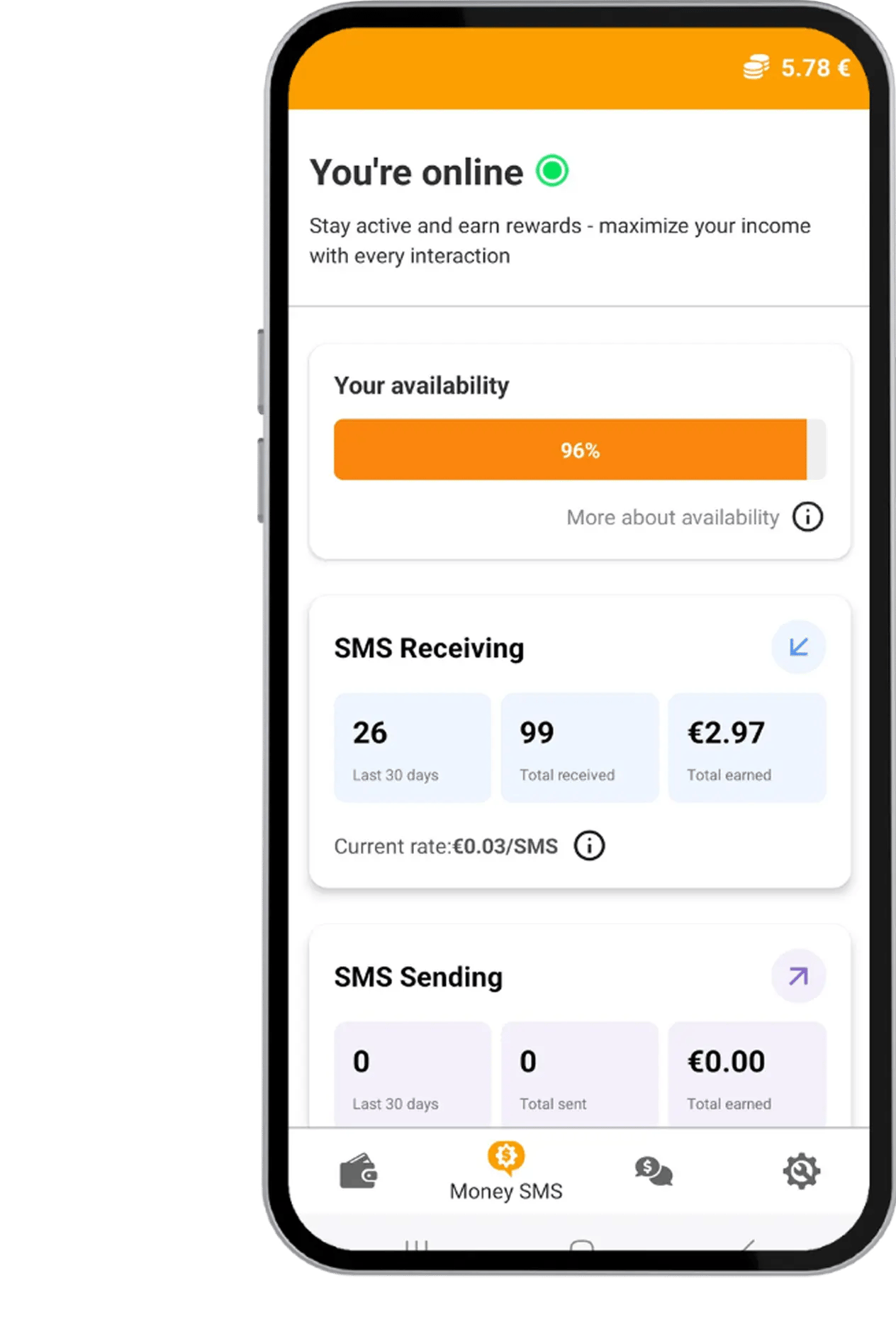Viewport: 896px width, 1334px height.
Task: Tap the Money SMS coin icon
Action: pos(506,1157)
